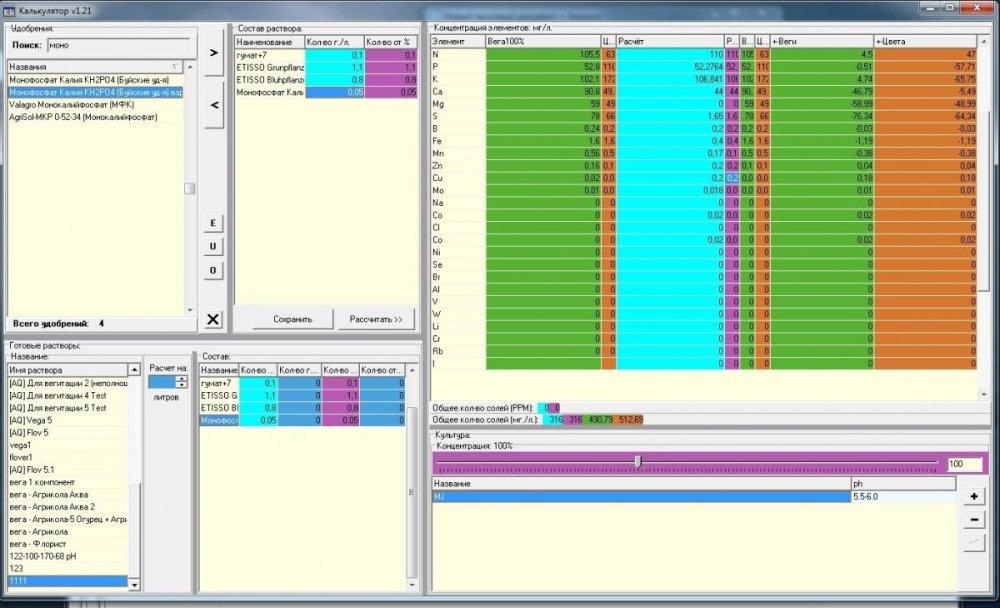Click the E button beside fertilizer list

pos(213,223)
